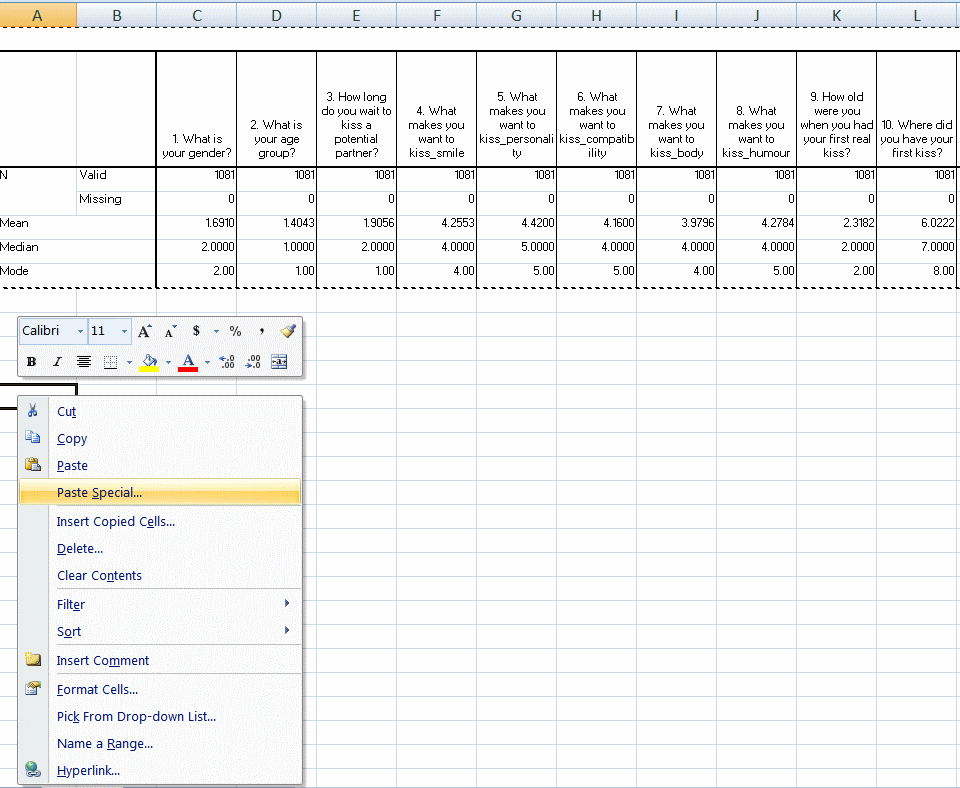This screenshot has height=788, width=960.
Task: Choose Cut from the context menu
Action: [160, 411]
